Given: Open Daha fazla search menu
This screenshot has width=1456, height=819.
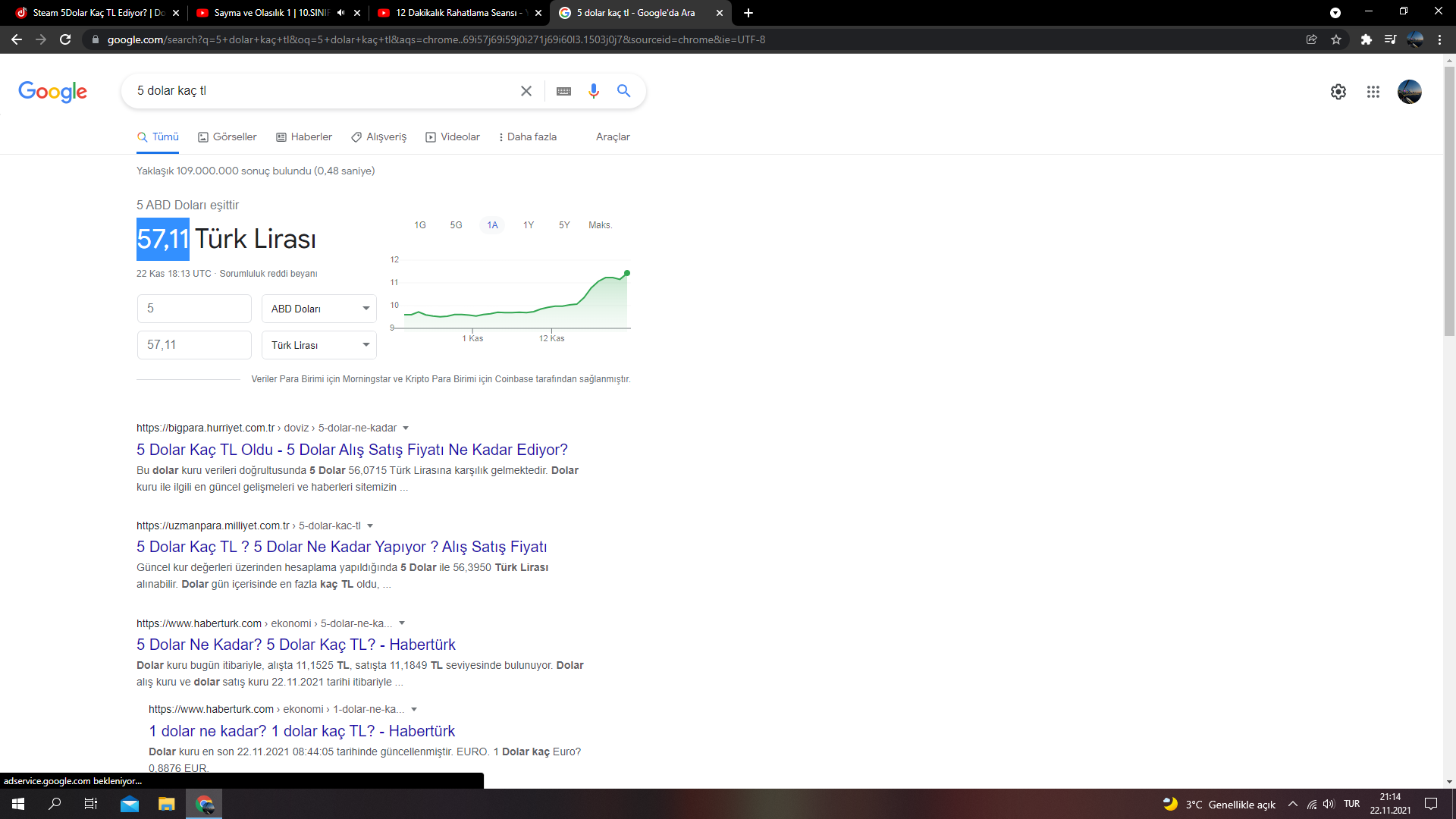Looking at the screenshot, I should pos(527,137).
